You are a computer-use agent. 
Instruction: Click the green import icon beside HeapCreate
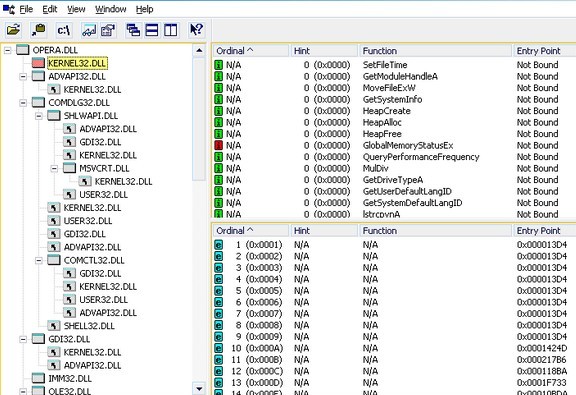(x=219, y=111)
